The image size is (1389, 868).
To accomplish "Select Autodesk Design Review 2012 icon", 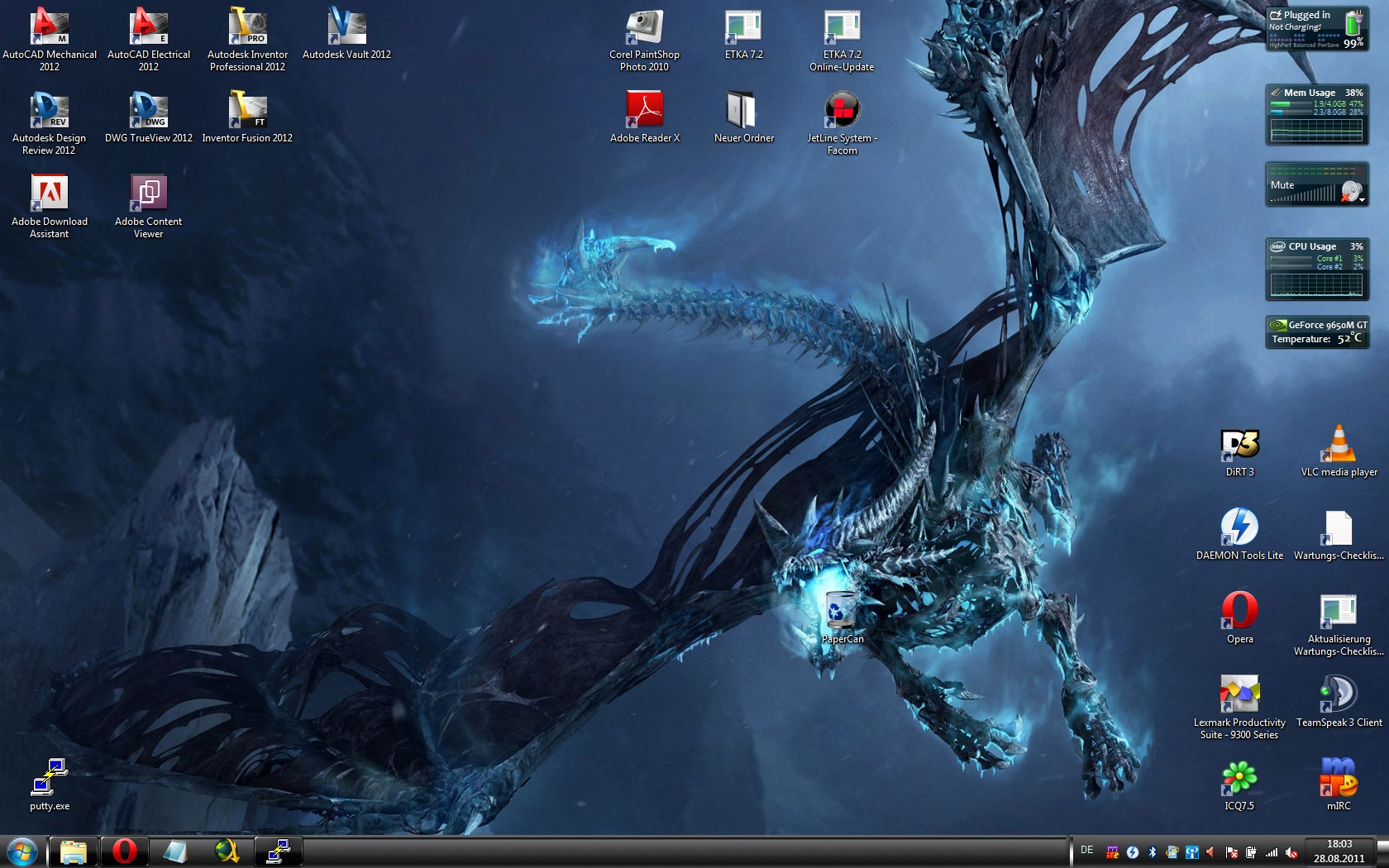I will click(x=50, y=122).
